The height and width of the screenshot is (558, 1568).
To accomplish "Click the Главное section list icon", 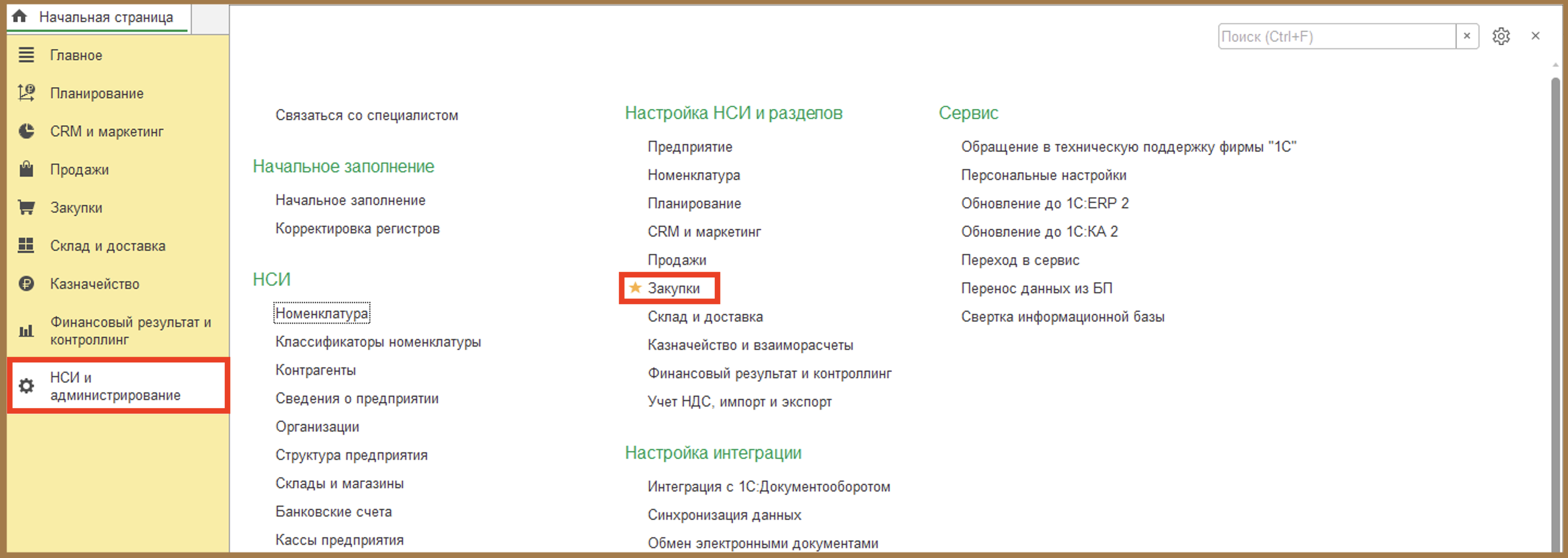I will click(x=26, y=55).
